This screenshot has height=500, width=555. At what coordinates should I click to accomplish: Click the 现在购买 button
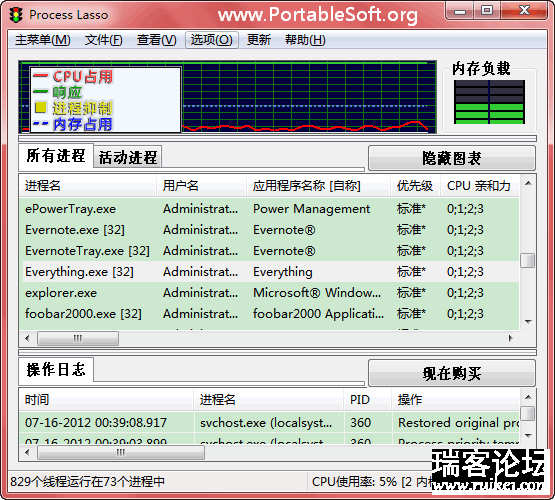[x=452, y=373]
